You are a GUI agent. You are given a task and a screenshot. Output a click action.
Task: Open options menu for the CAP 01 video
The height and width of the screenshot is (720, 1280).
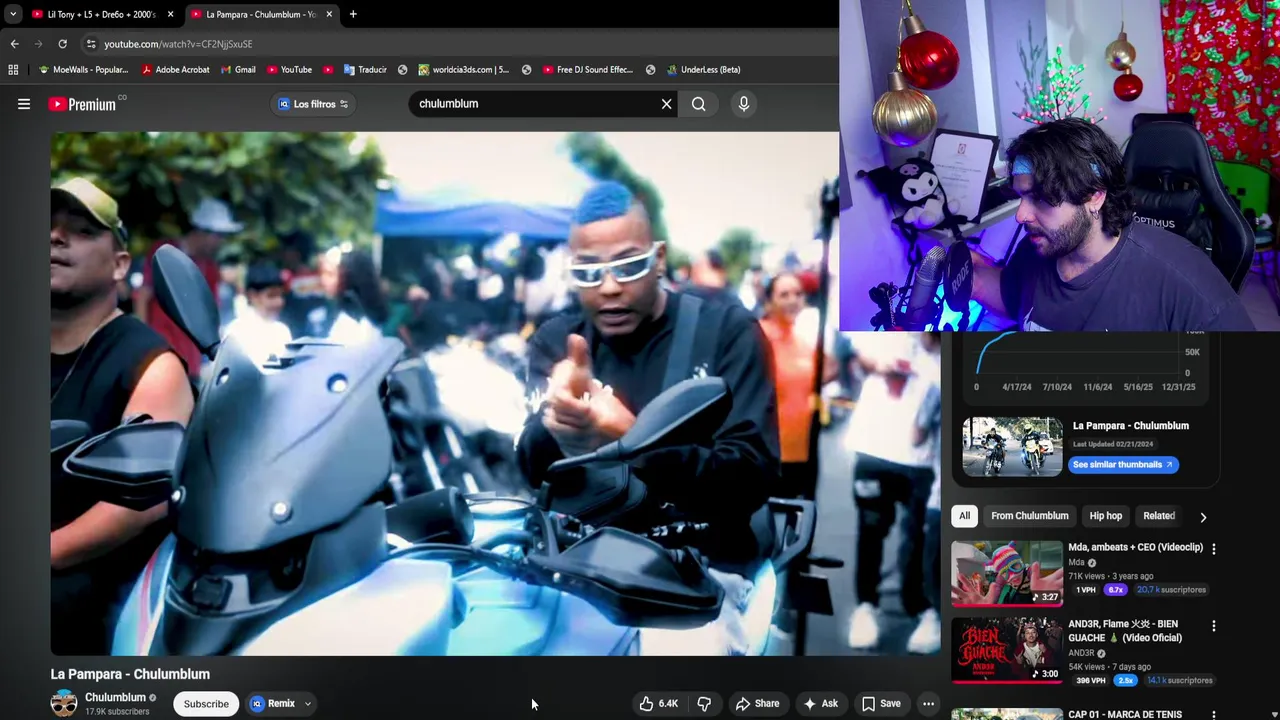1214,715
